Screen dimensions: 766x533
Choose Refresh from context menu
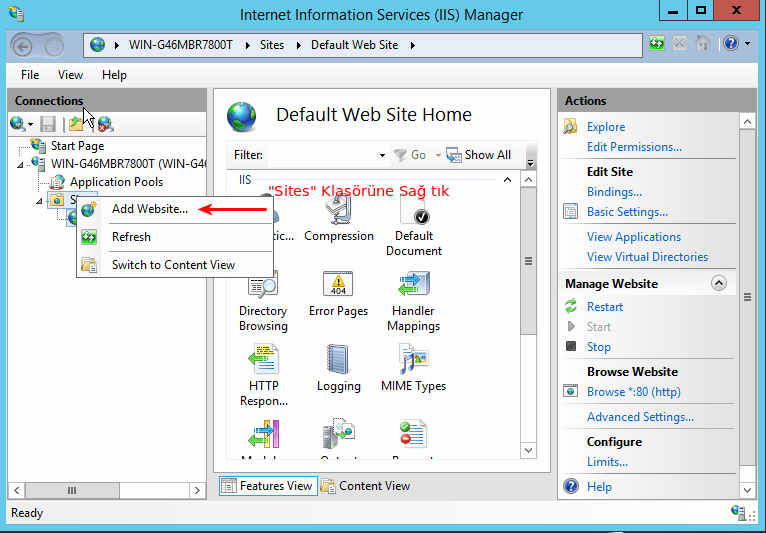click(175, 237)
